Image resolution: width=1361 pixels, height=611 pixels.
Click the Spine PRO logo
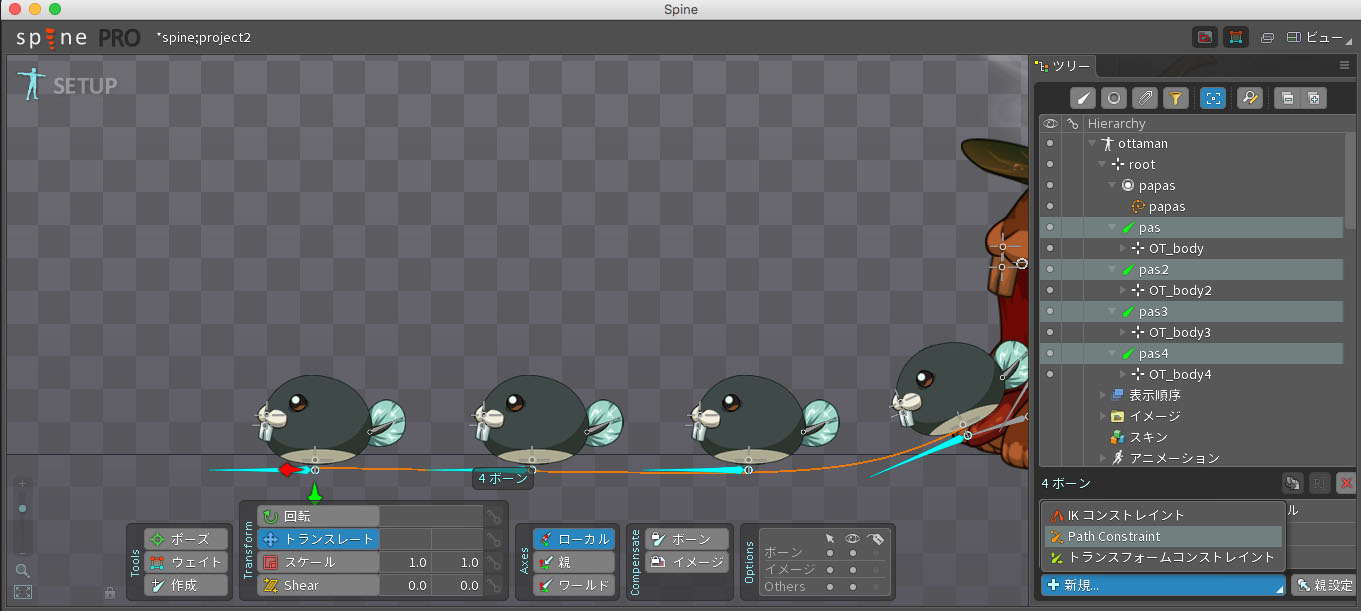77,38
